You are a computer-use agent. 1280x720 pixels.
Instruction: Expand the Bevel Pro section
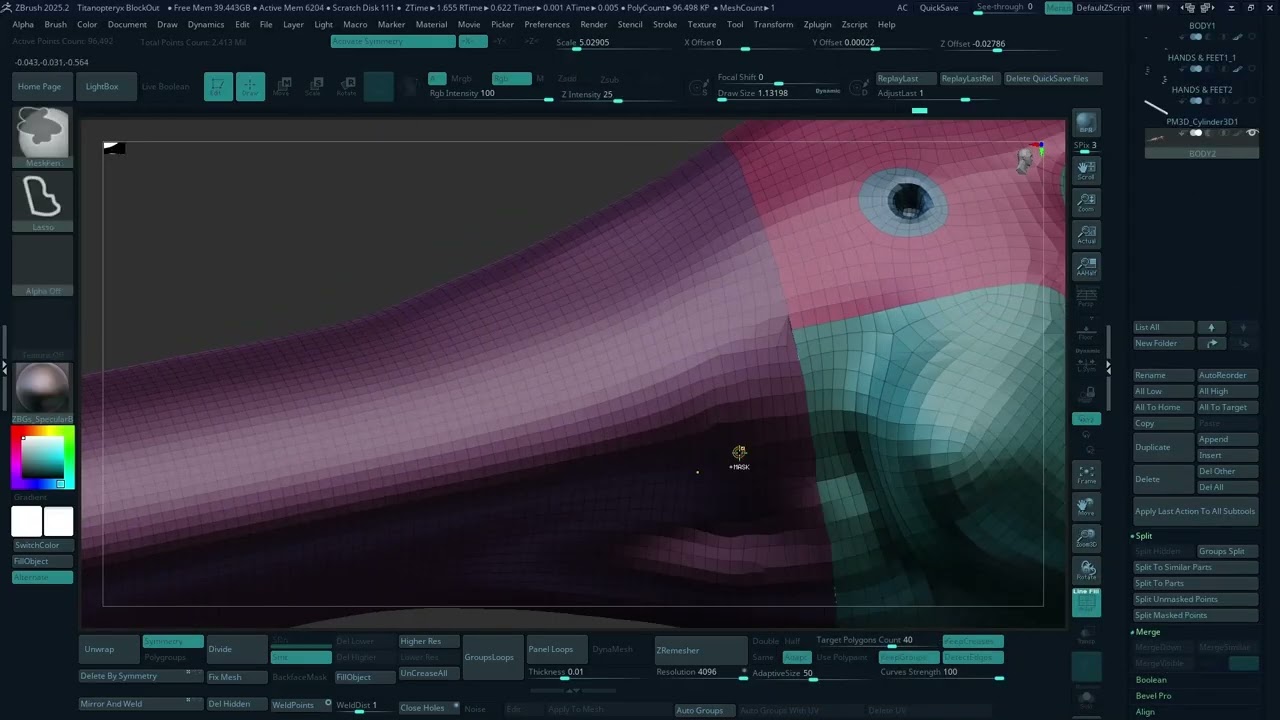(x=1153, y=695)
